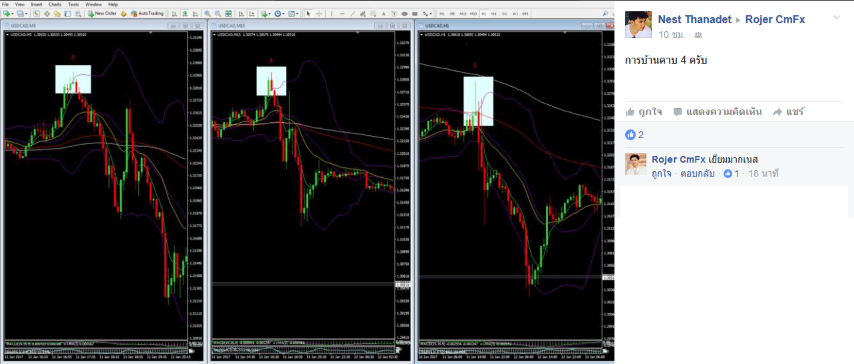Click the light blue highlighted rectangle on M5 chart

tap(73, 79)
